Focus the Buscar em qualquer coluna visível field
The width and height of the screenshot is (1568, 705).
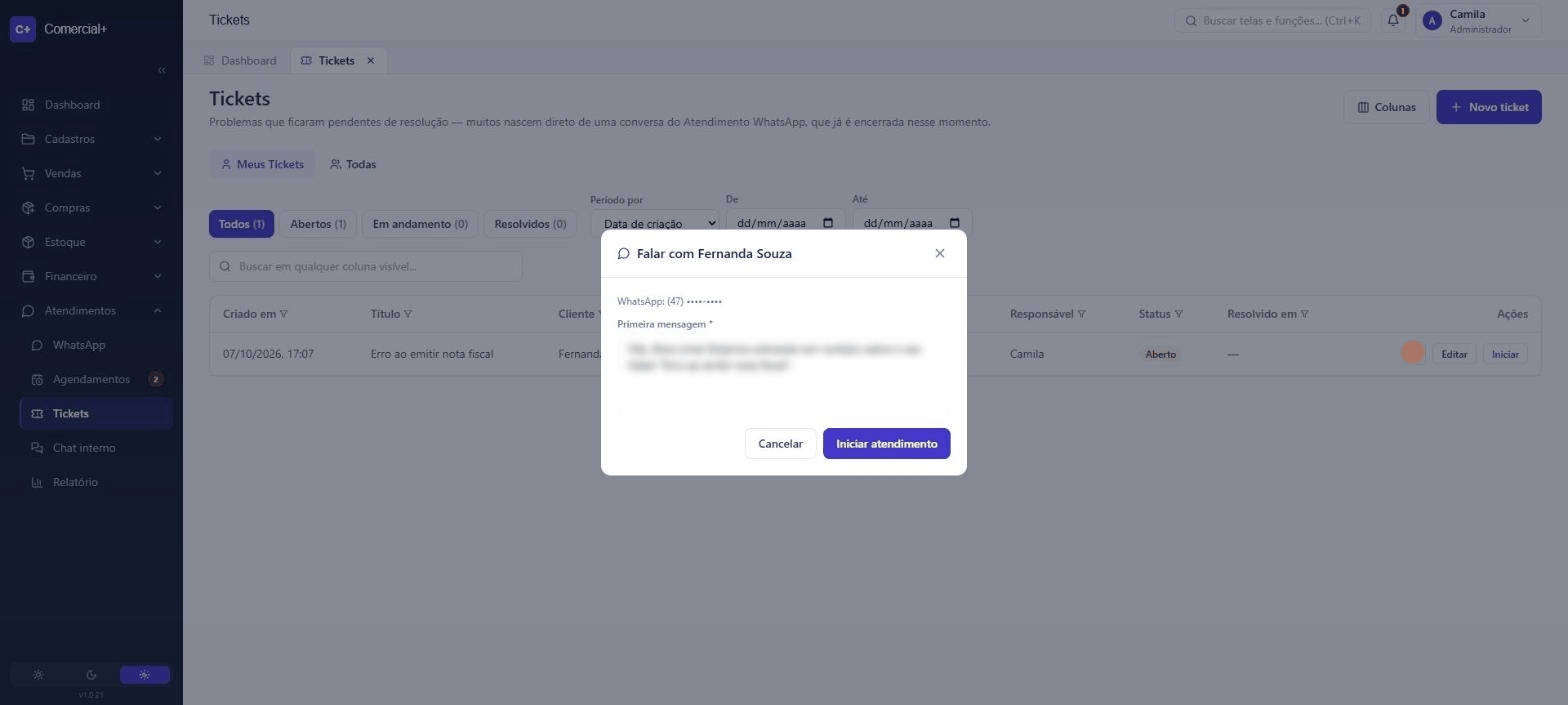point(366,266)
